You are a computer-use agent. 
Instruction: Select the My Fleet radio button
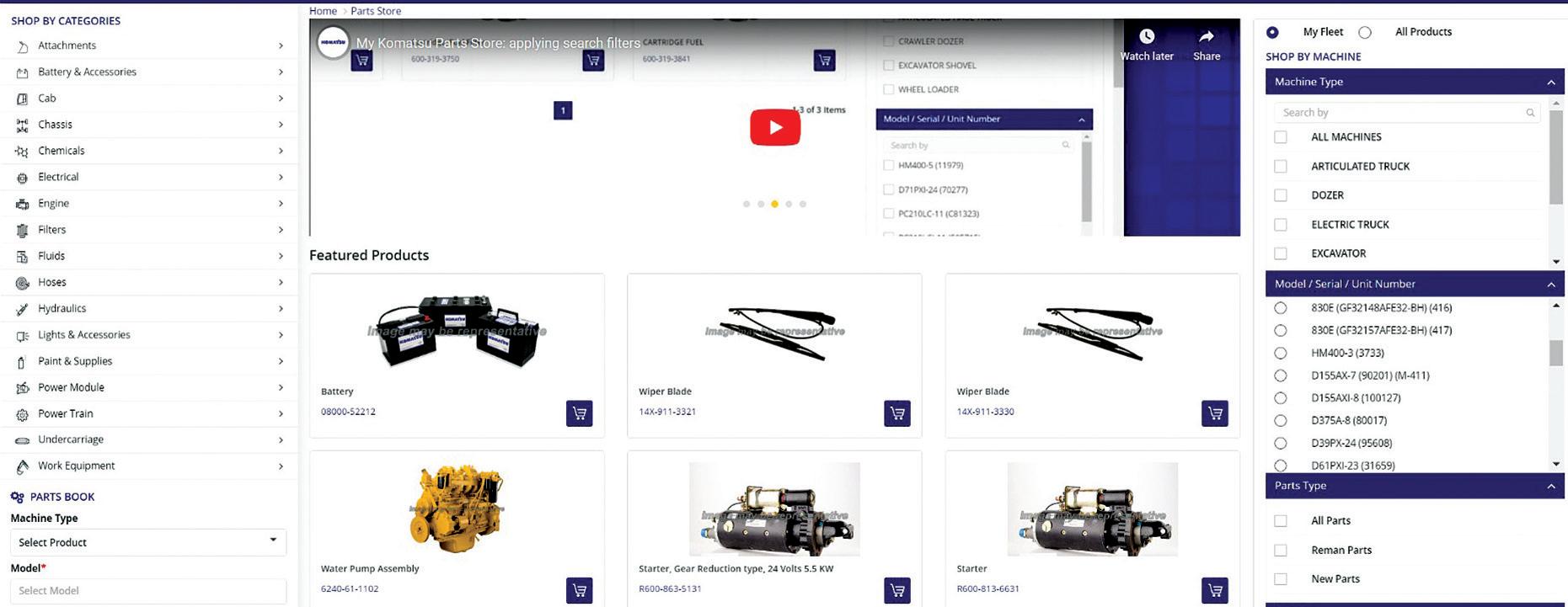pyautogui.click(x=1272, y=32)
